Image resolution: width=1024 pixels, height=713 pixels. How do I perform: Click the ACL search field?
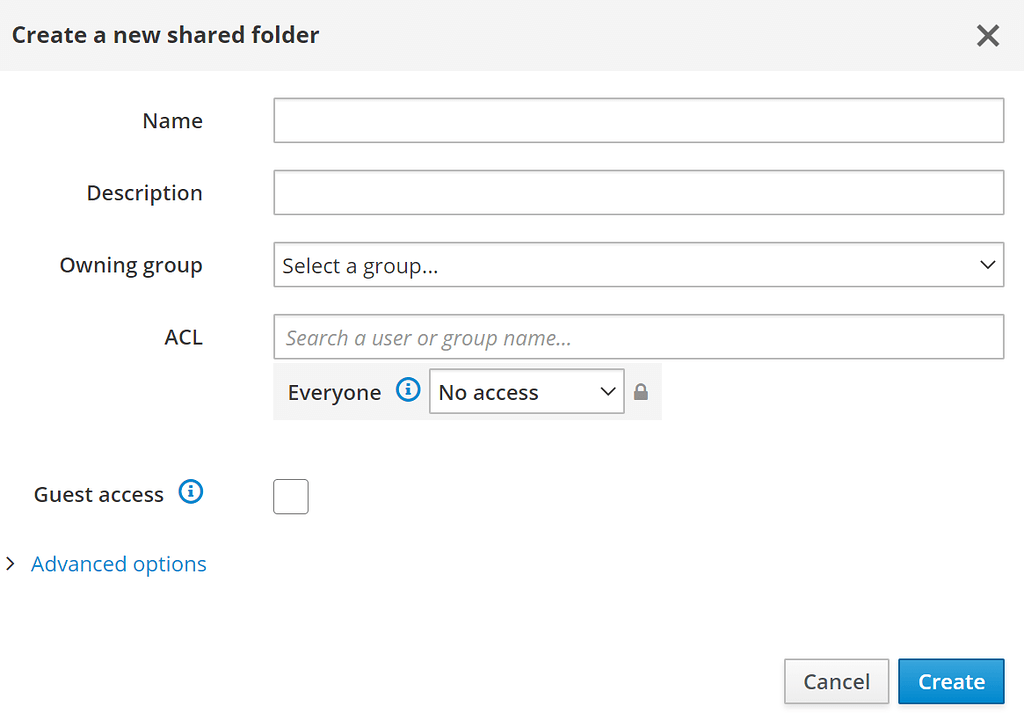click(x=639, y=337)
